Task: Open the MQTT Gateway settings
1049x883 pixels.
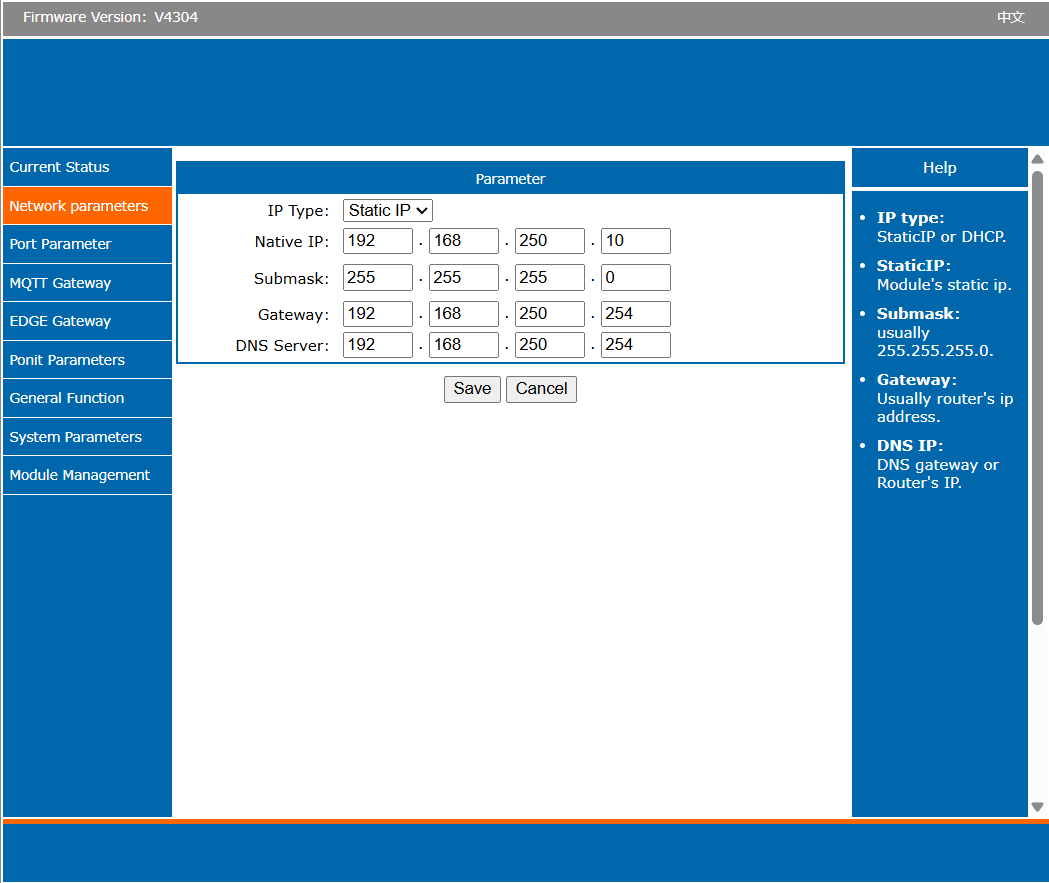Action: pos(87,283)
